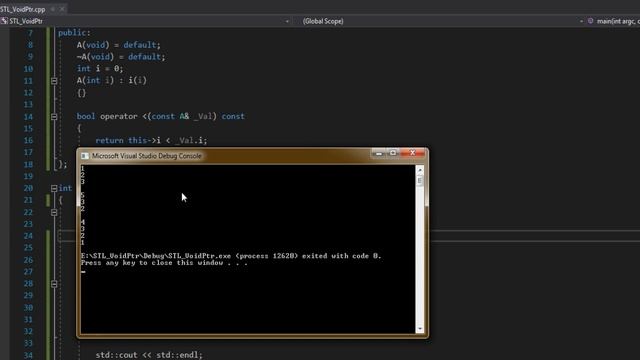The height and width of the screenshot is (360, 640).
Task: Click the console vertical scrollbar thumb
Action: 420,180
